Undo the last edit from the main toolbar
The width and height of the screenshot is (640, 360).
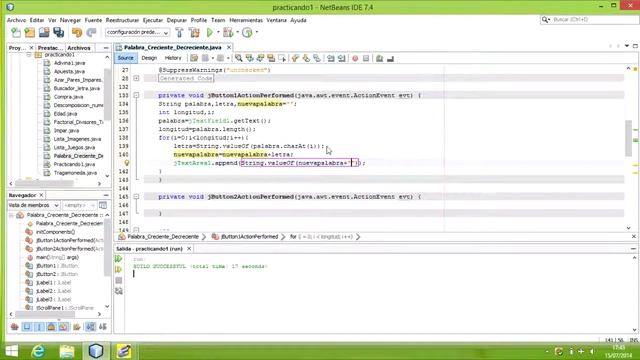(77, 32)
